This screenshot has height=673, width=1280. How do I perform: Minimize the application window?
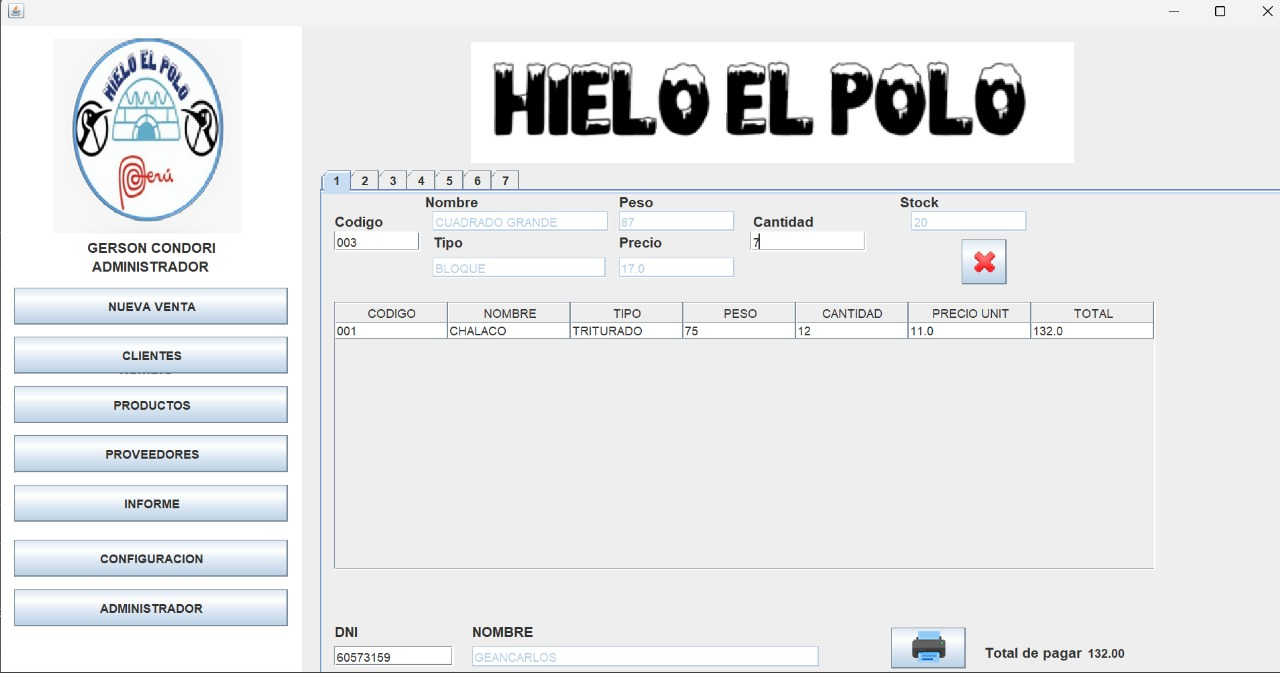pos(1174,11)
